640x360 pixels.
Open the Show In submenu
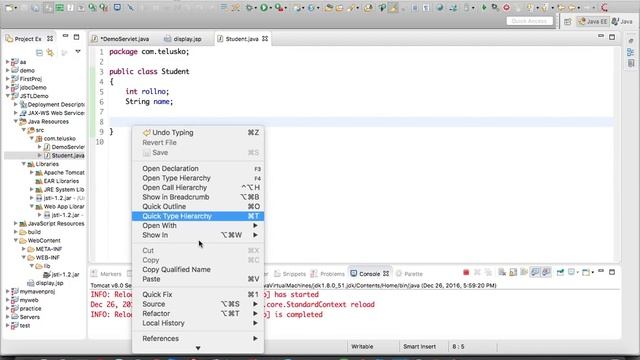coord(198,235)
